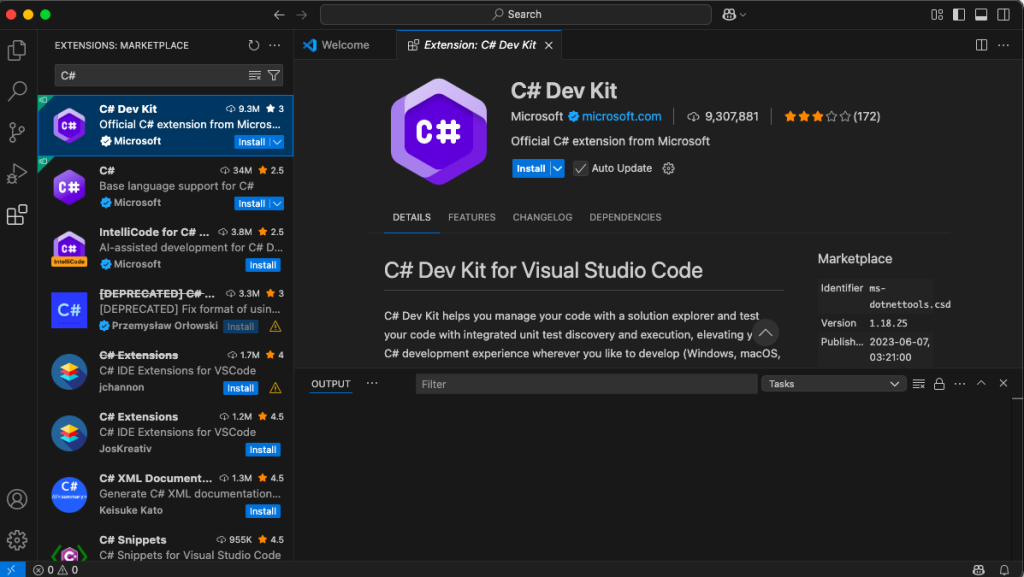Install struck-through C# Extensions by jchannon
The height and width of the screenshot is (577, 1024).
240,388
